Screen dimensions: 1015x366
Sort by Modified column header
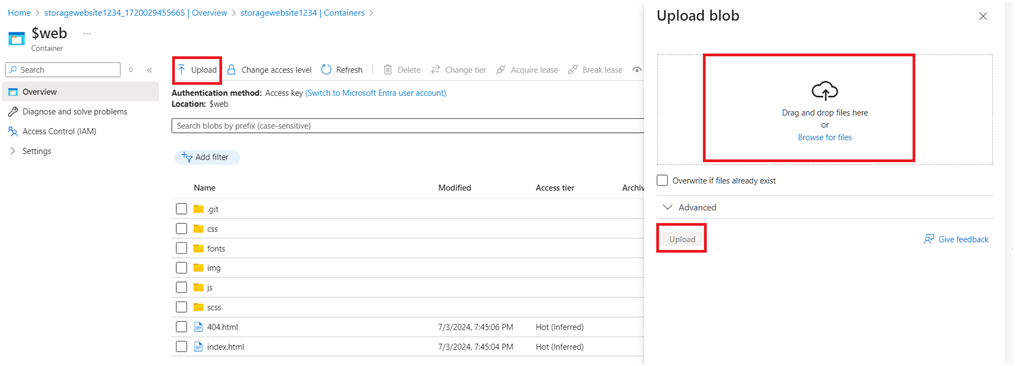[x=454, y=188]
